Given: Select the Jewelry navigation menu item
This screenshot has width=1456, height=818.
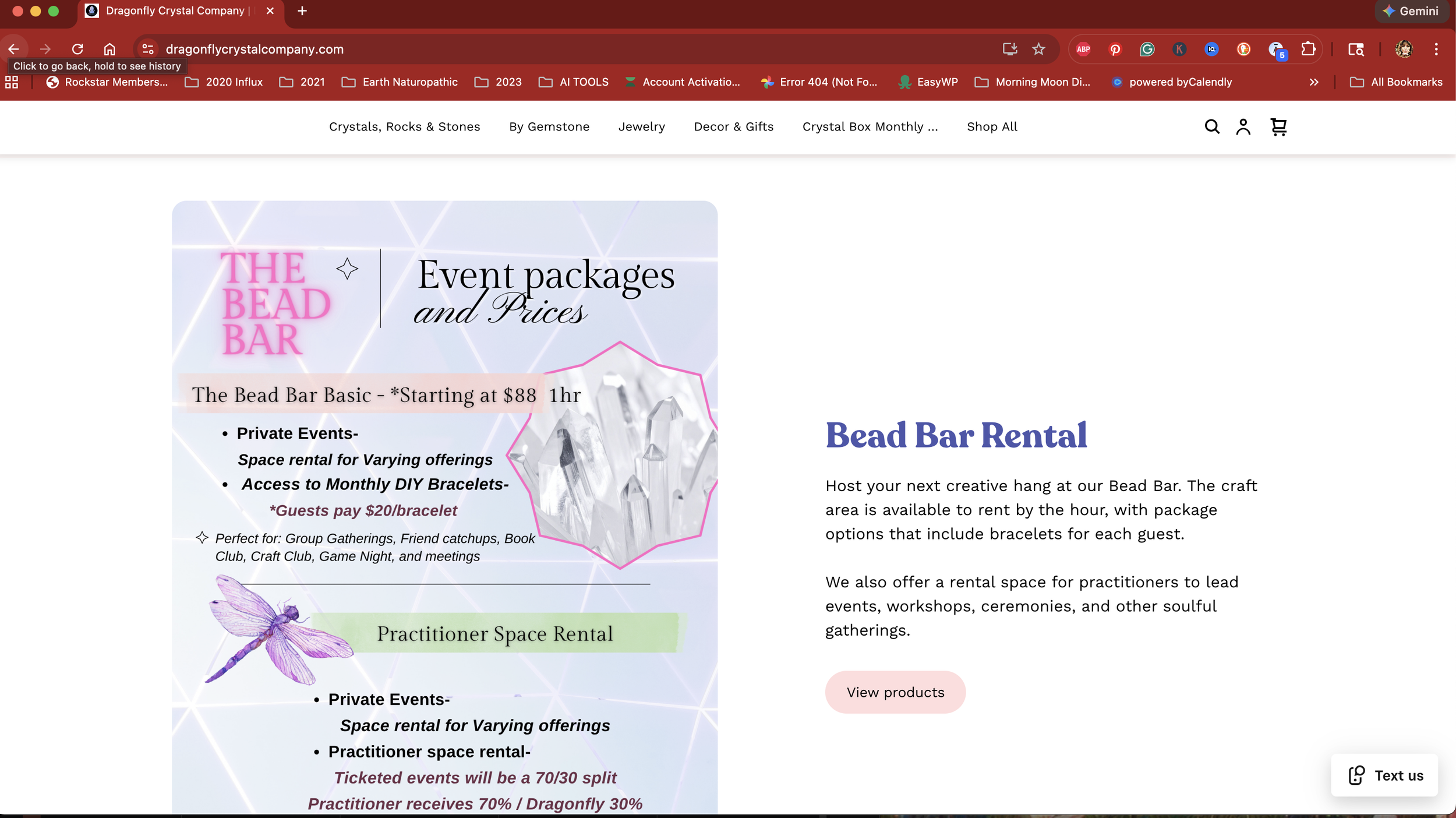Looking at the screenshot, I should [x=642, y=126].
